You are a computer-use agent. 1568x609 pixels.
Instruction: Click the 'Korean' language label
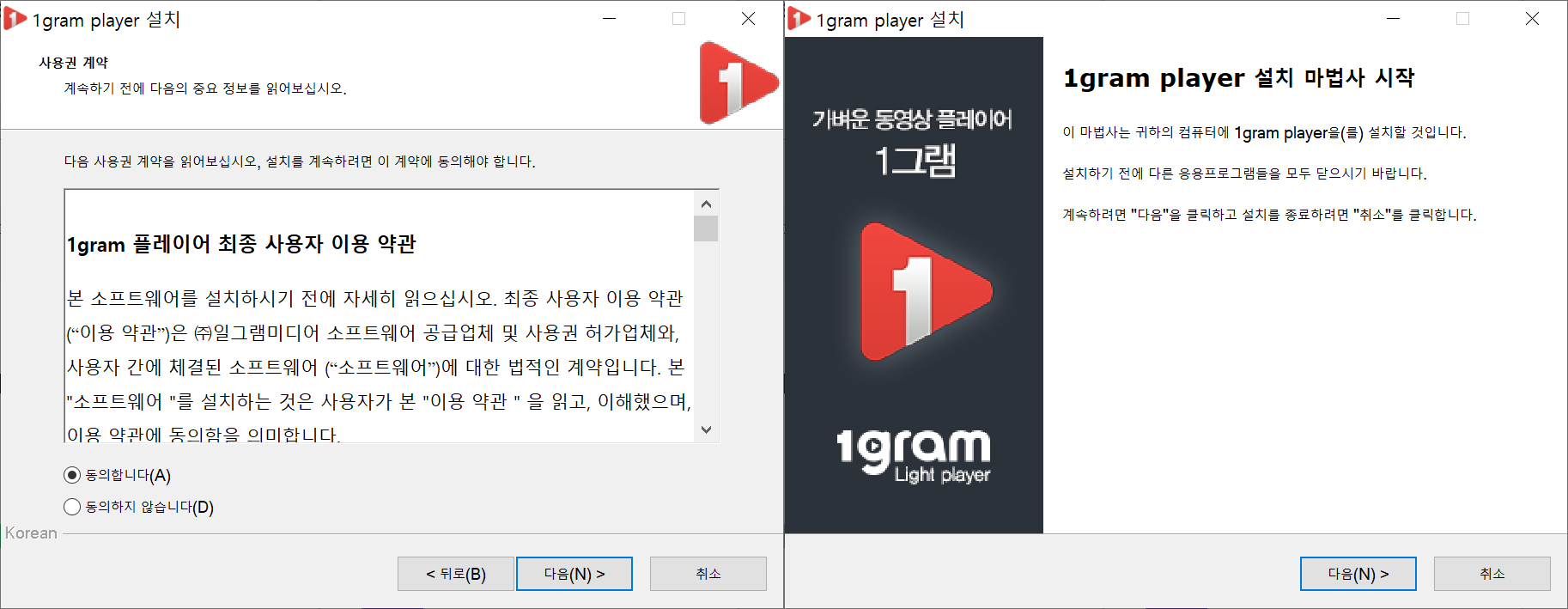pos(31,533)
